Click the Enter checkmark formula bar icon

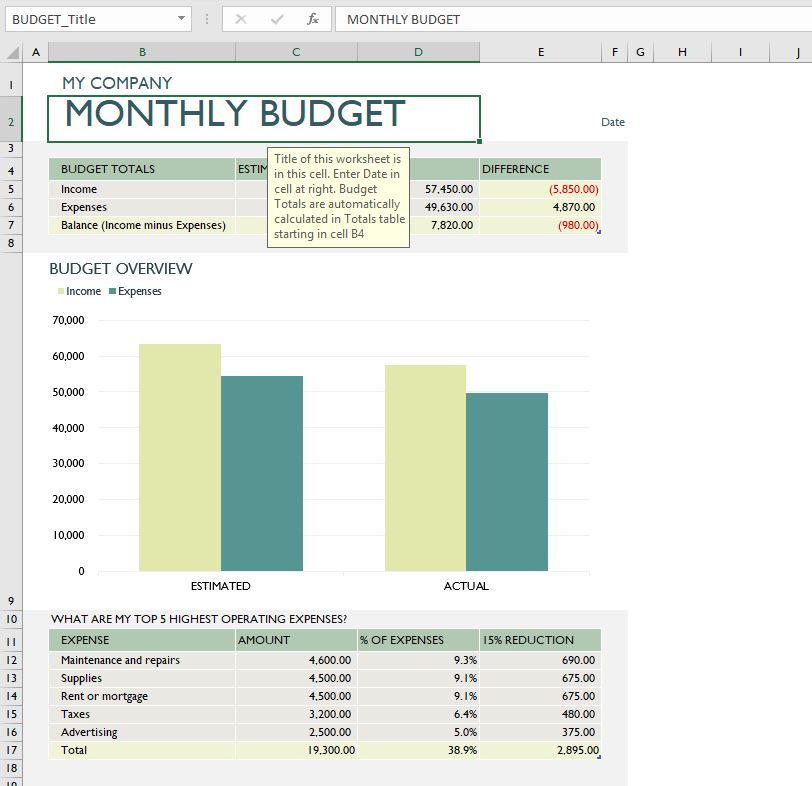click(x=277, y=20)
